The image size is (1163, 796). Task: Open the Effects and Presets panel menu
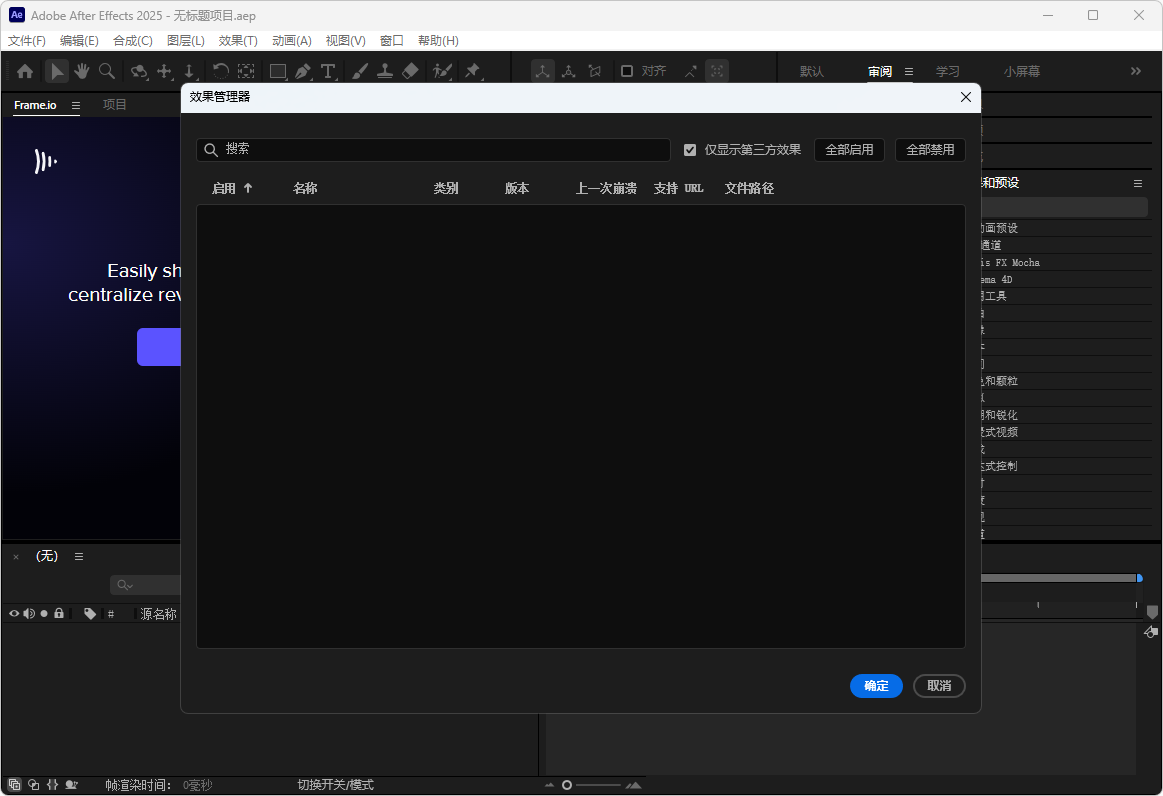[1137, 183]
